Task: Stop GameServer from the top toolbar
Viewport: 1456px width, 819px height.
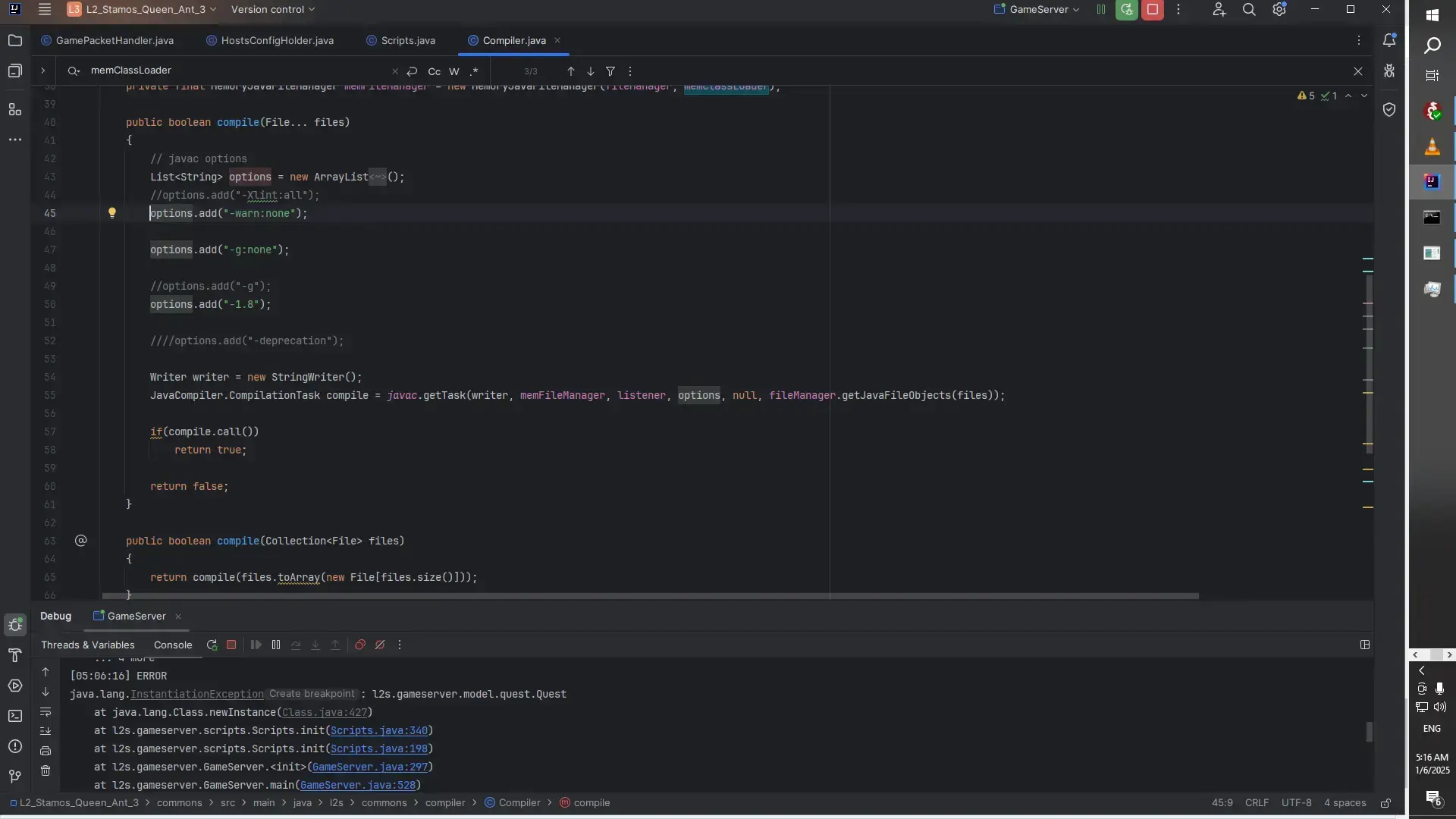Action: 1153,10
